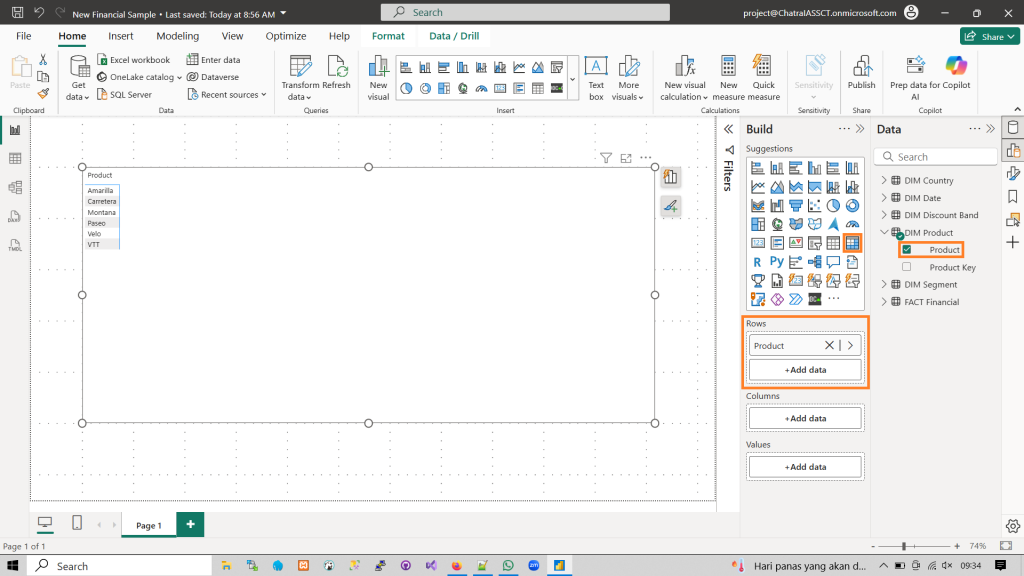Click the filter icon on visual header

(x=606, y=158)
